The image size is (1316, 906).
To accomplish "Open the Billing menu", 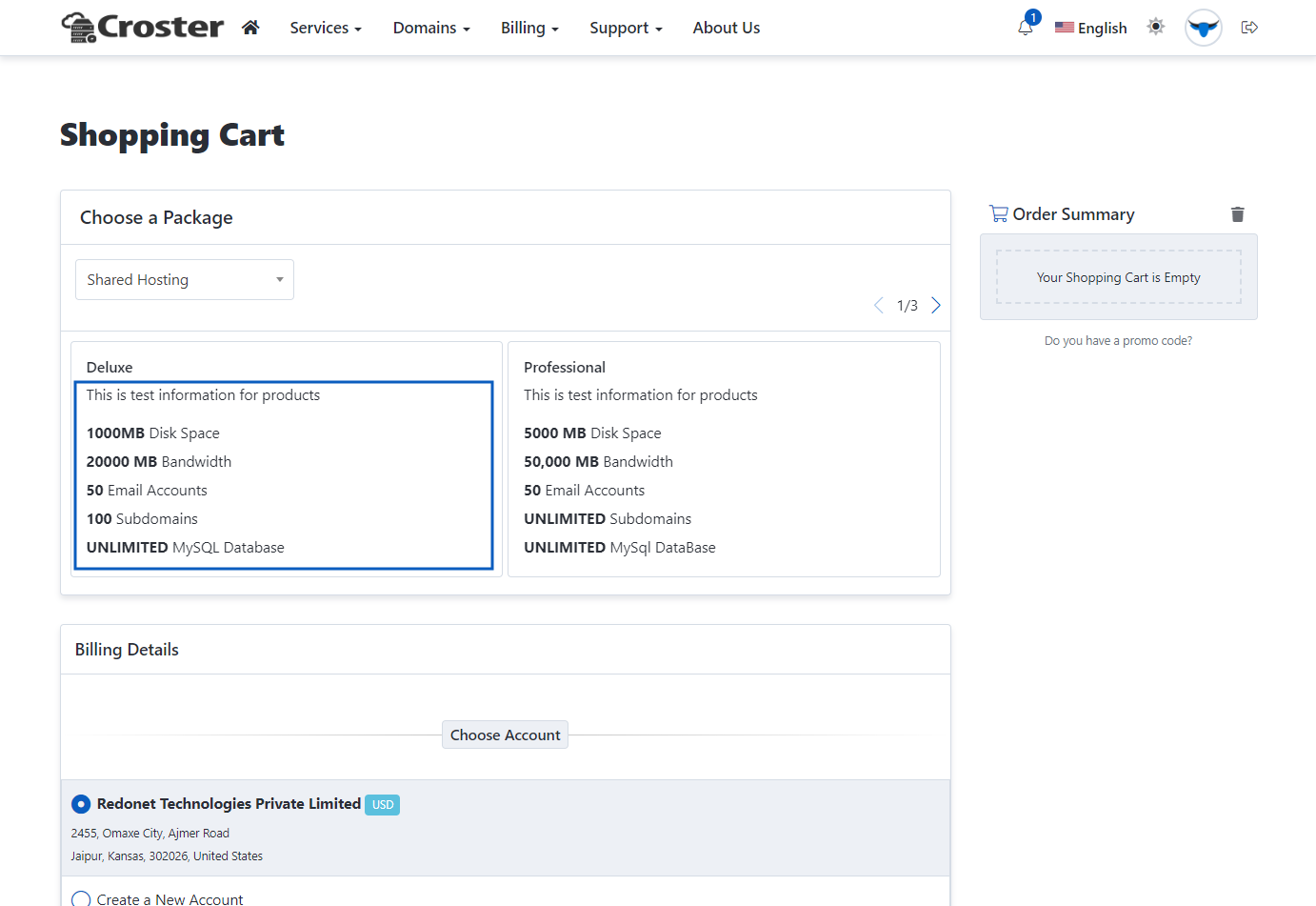I will click(x=529, y=29).
